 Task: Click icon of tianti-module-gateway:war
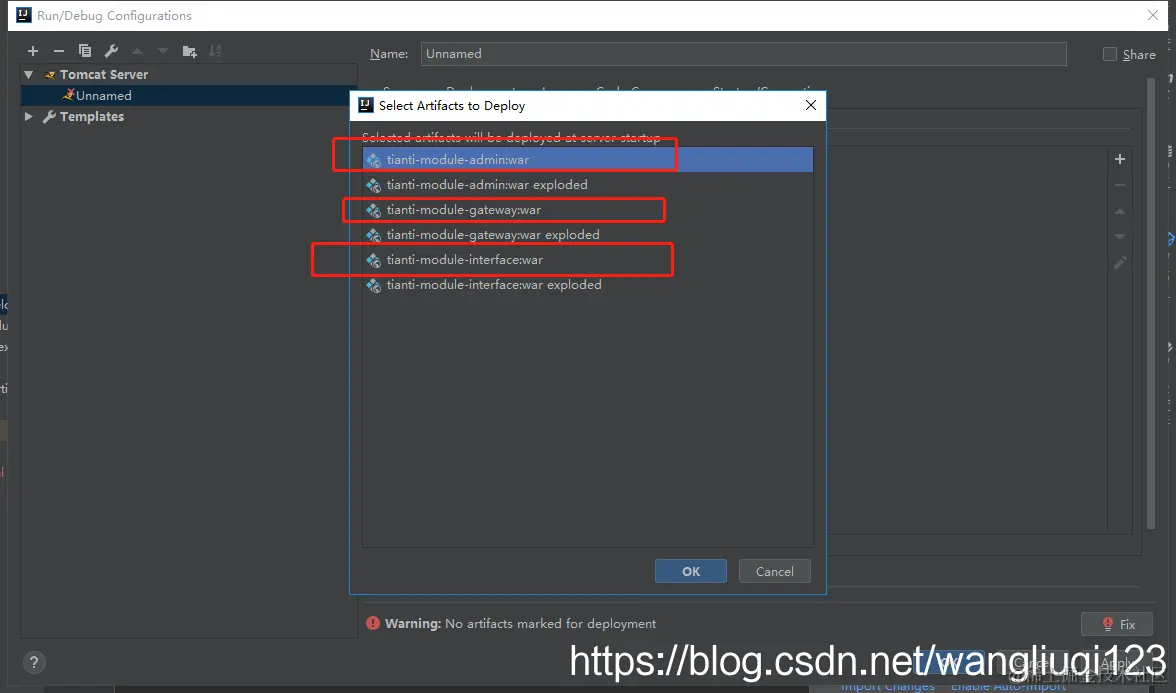coord(374,210)
